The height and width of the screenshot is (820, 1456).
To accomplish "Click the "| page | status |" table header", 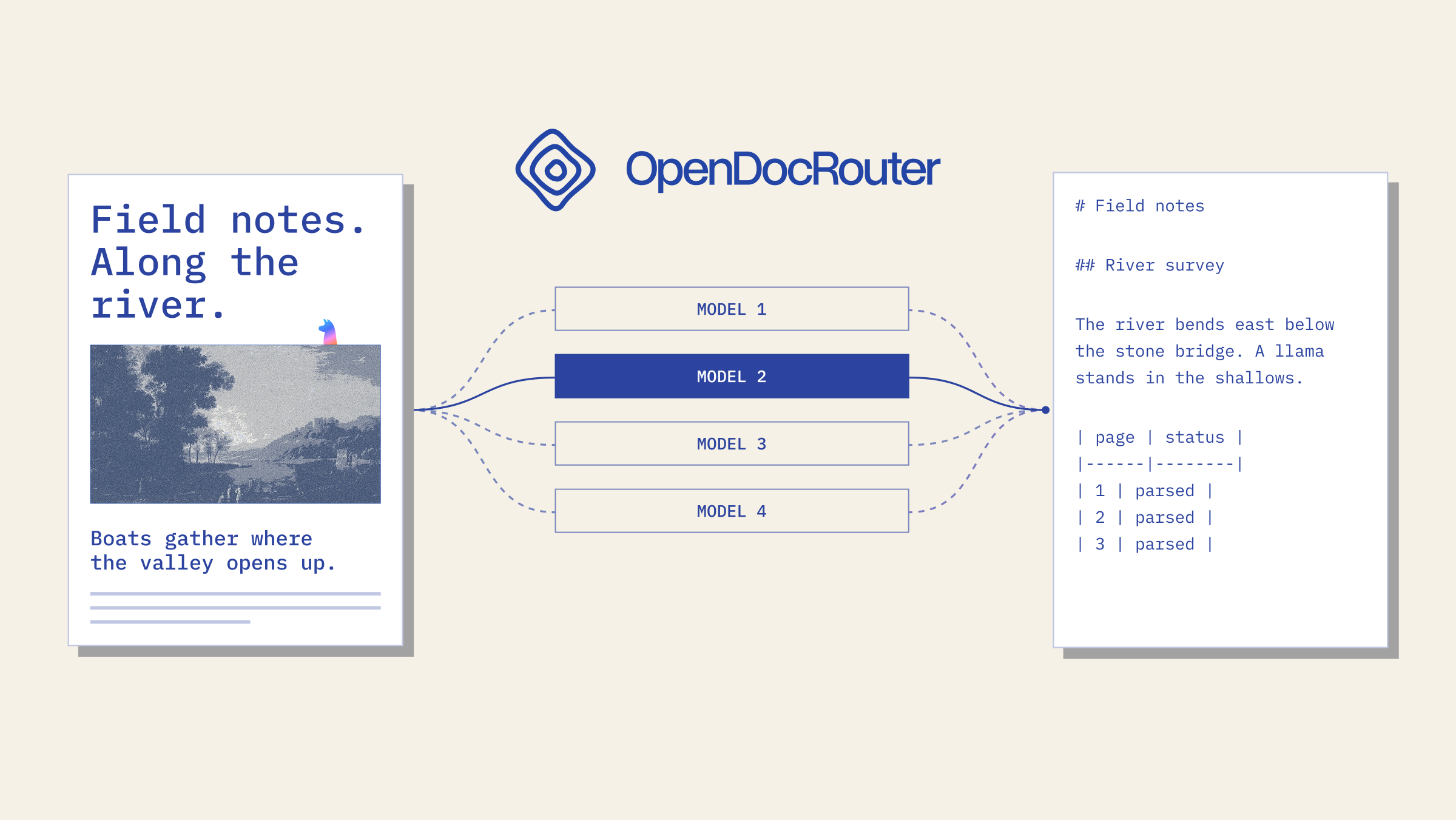I will coord(1159,437).
